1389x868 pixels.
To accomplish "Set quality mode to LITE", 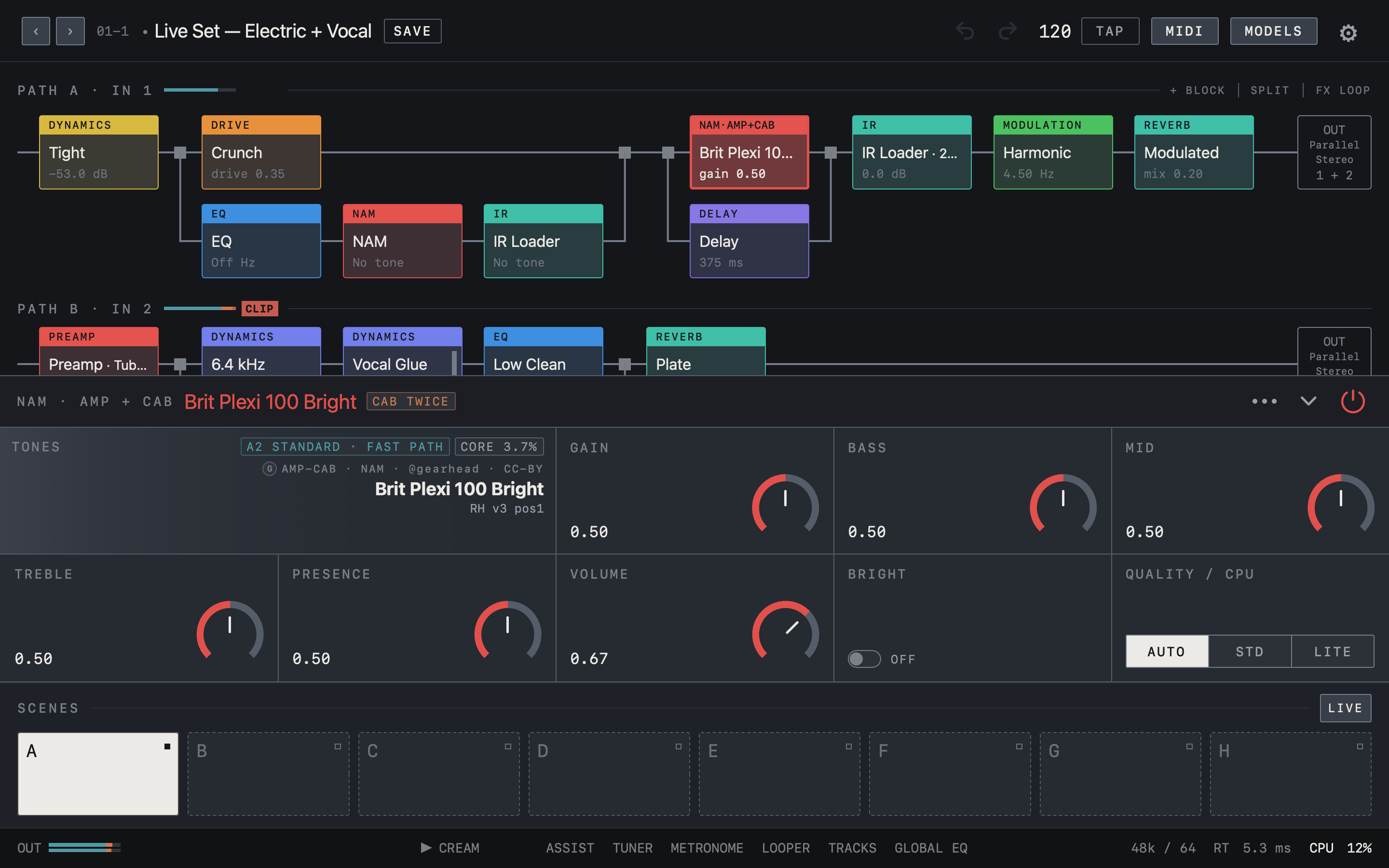I will (1332, 651).
